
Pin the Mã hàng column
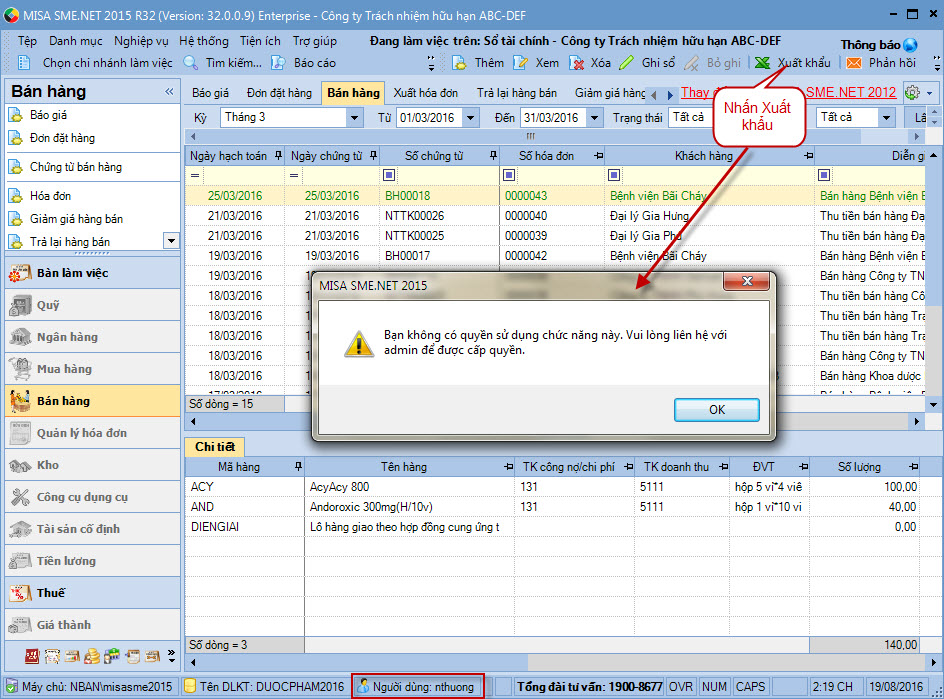coord(298,467)
